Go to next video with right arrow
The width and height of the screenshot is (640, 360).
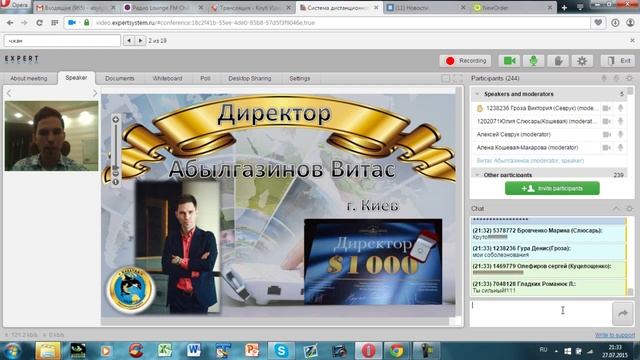pos(95,93)
